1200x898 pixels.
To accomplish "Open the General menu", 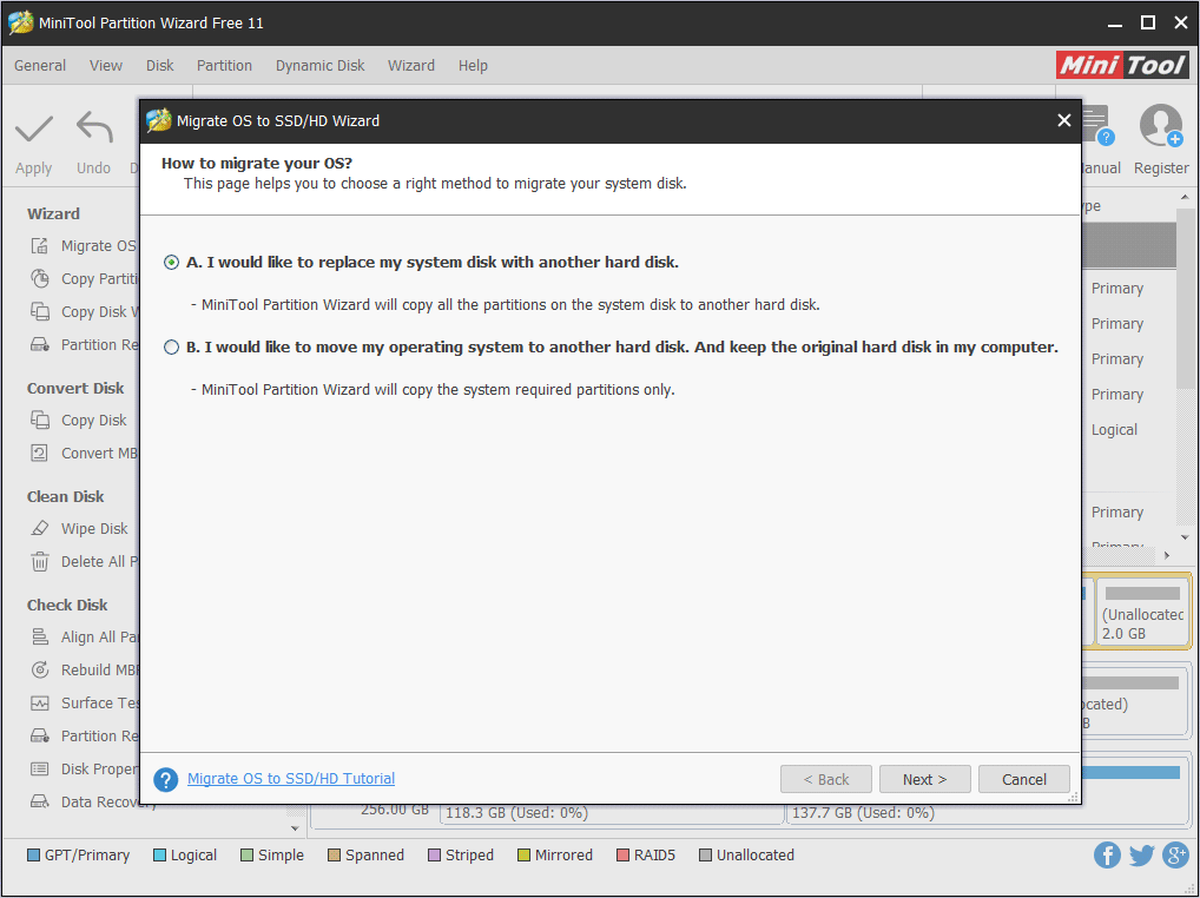I will tap(40, 66).
